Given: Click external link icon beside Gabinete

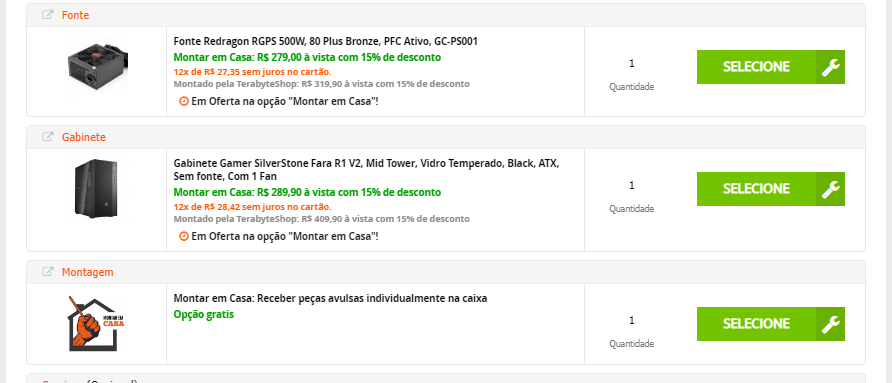Looking at the screenshot, I should tap(48, 137).
